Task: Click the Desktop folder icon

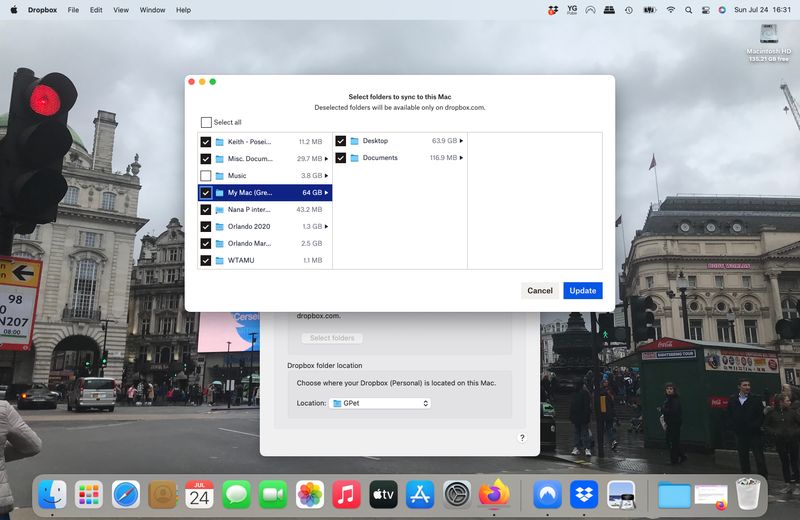Action: pos(354,141)
